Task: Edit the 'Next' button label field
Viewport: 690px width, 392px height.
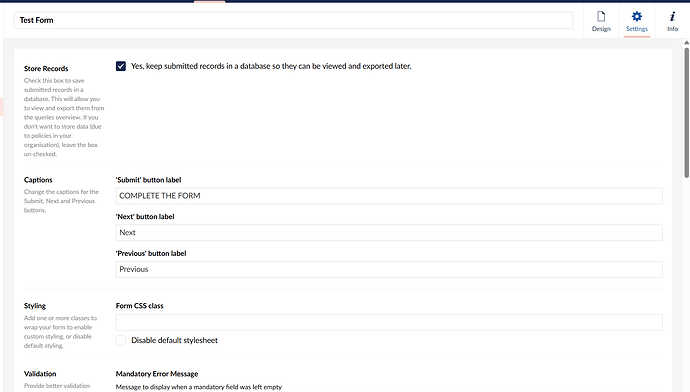Action: pyautogui.click(x=389, y=232)
